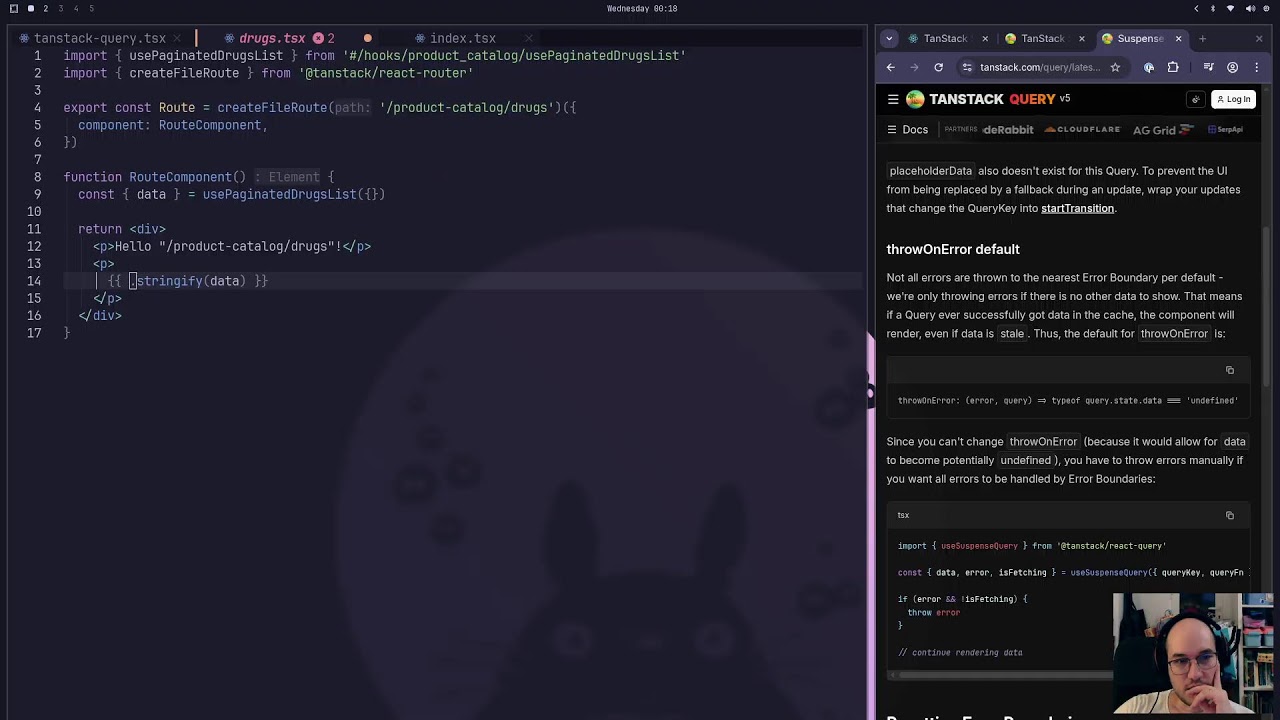Image resolution: width=1280 pixels, height=720 pixels.
Task: Switch to the first TanStack browser tab
Action: pos(946,38)
